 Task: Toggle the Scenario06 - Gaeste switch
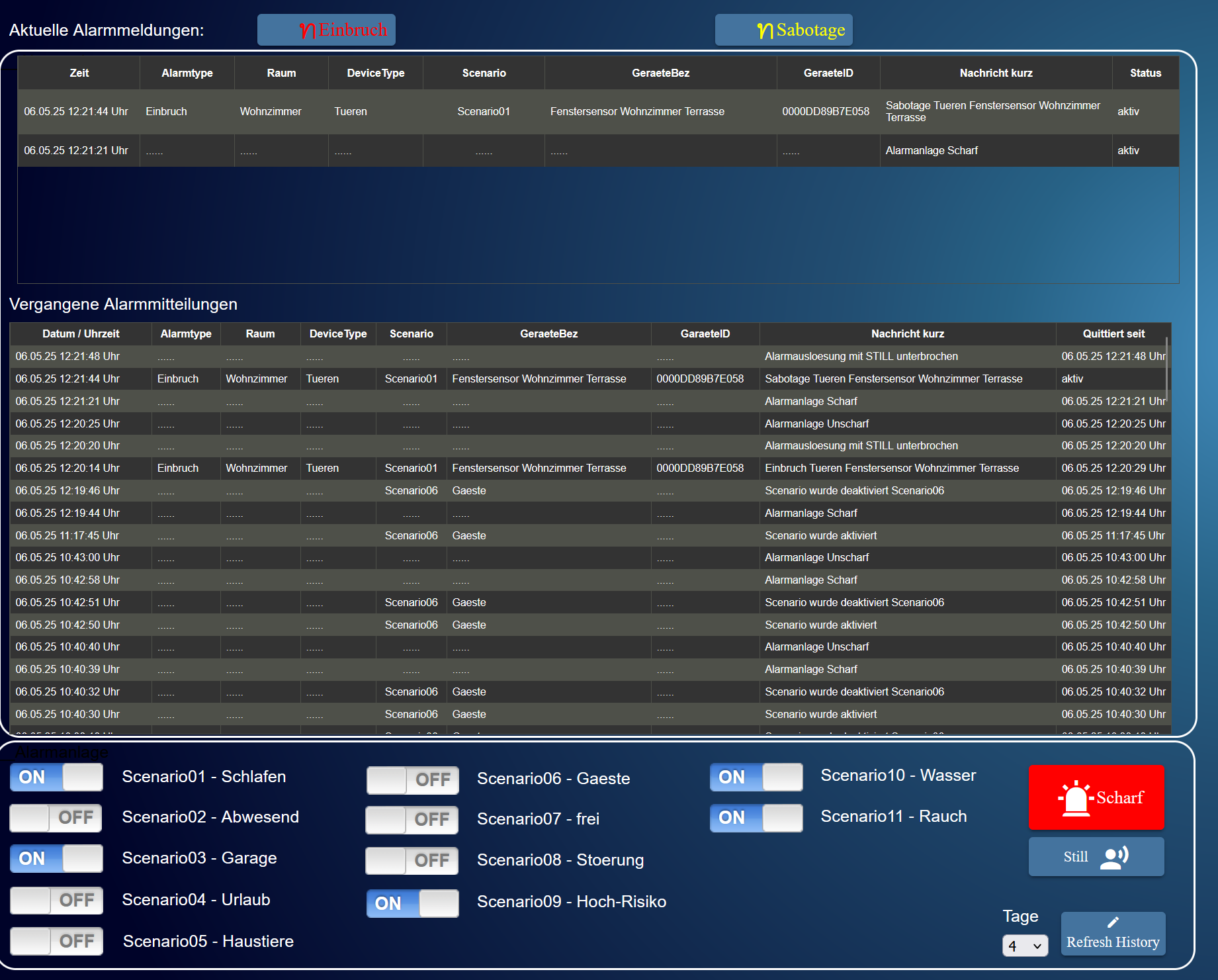click(x=412, y=780)
